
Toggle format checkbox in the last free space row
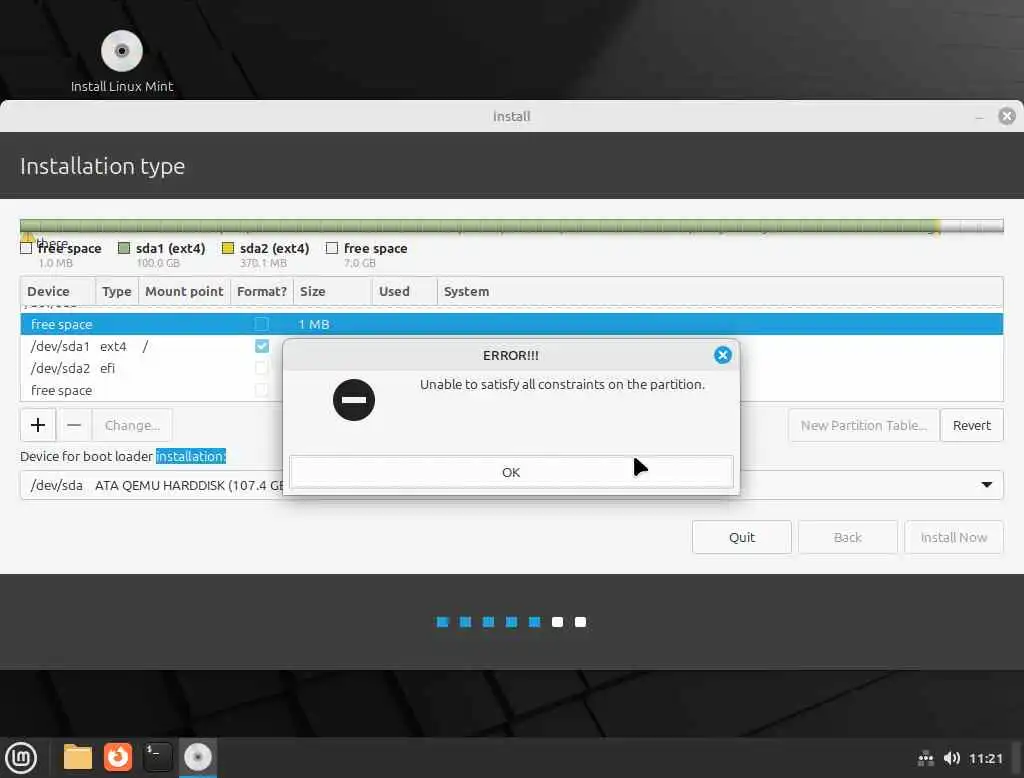pyautogui.click(x=262, y=391)
